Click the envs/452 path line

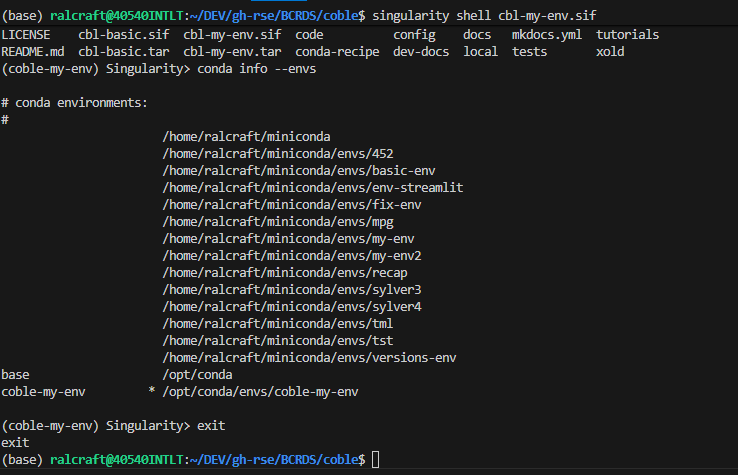click(x=278, y=153)
